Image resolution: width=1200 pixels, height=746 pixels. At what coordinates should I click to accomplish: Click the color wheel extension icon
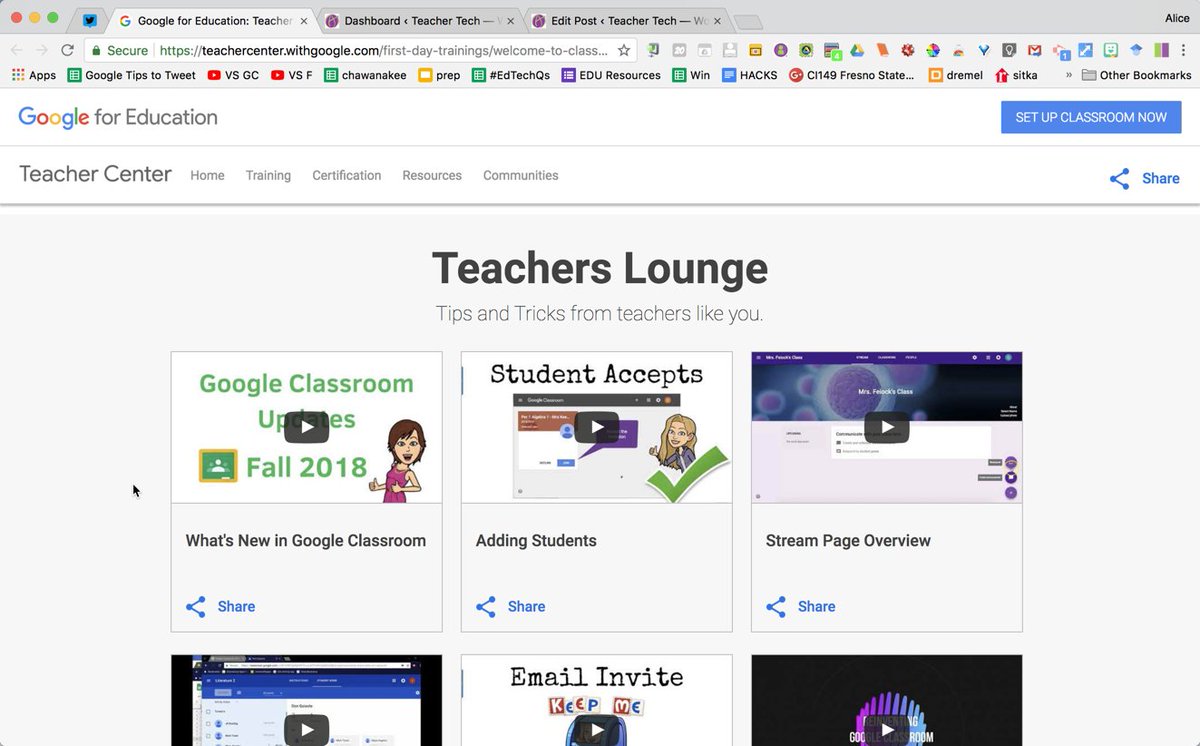click(x=933, y=50)
